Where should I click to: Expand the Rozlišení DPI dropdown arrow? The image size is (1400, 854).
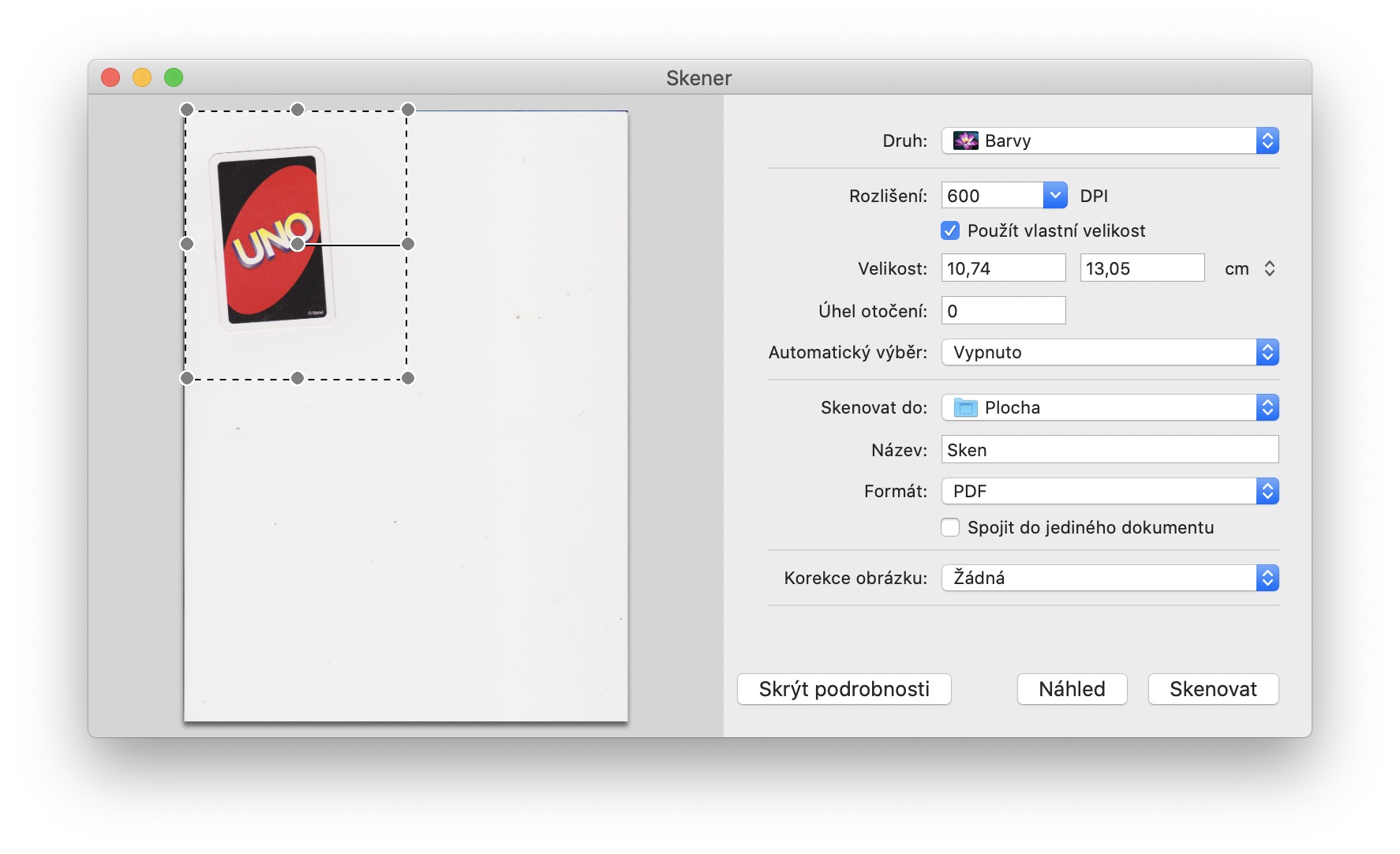point(1055,195)
